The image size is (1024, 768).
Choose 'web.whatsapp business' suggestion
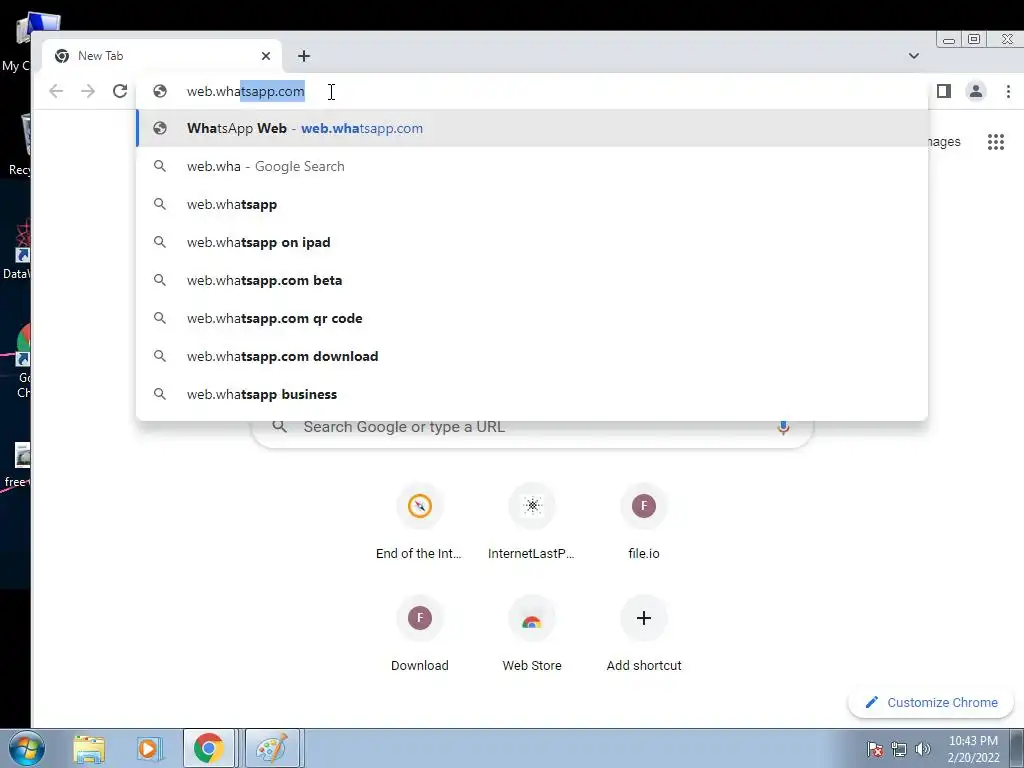point(532,394)
